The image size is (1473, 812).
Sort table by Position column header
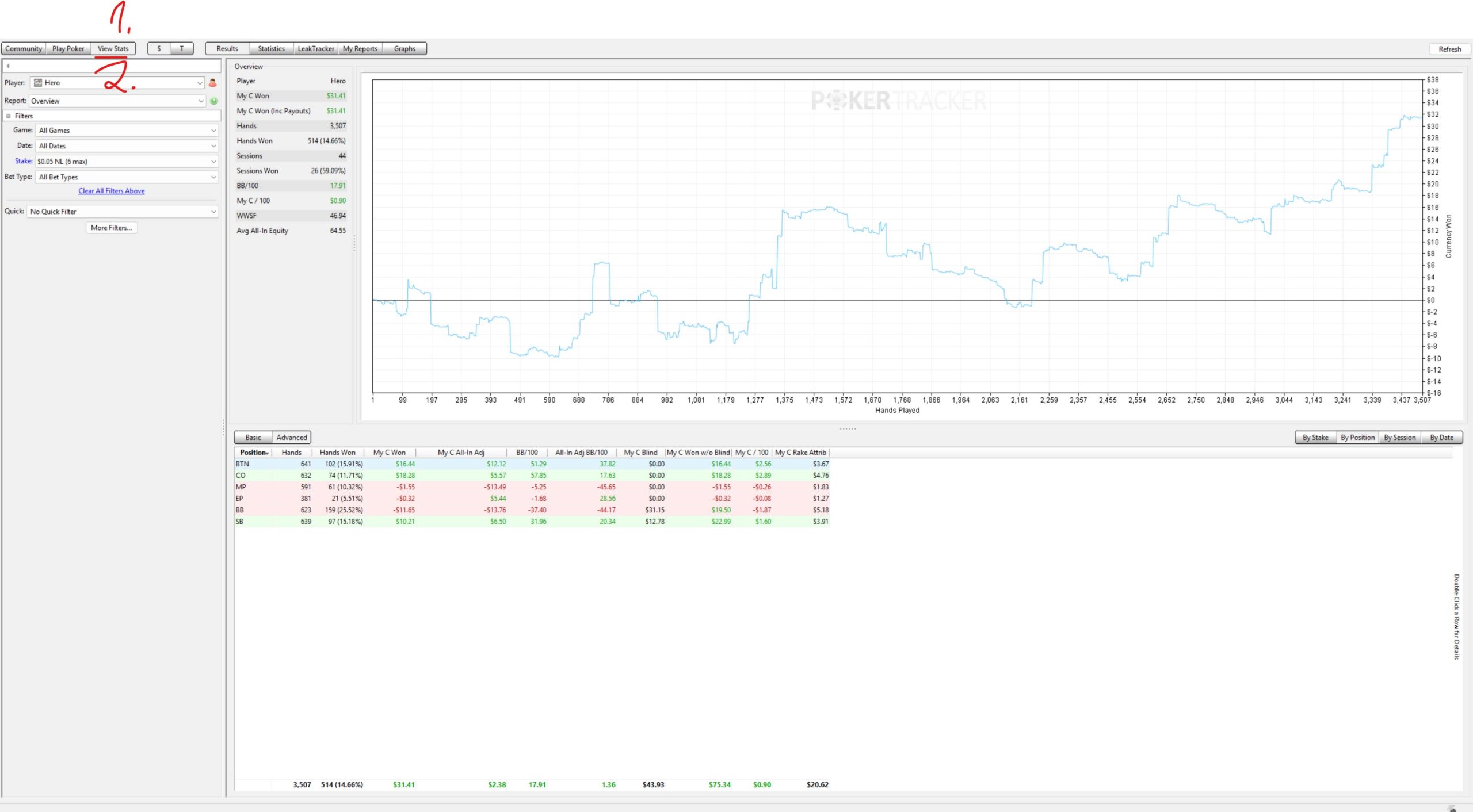pyautogui.click(x=254, y=453)
